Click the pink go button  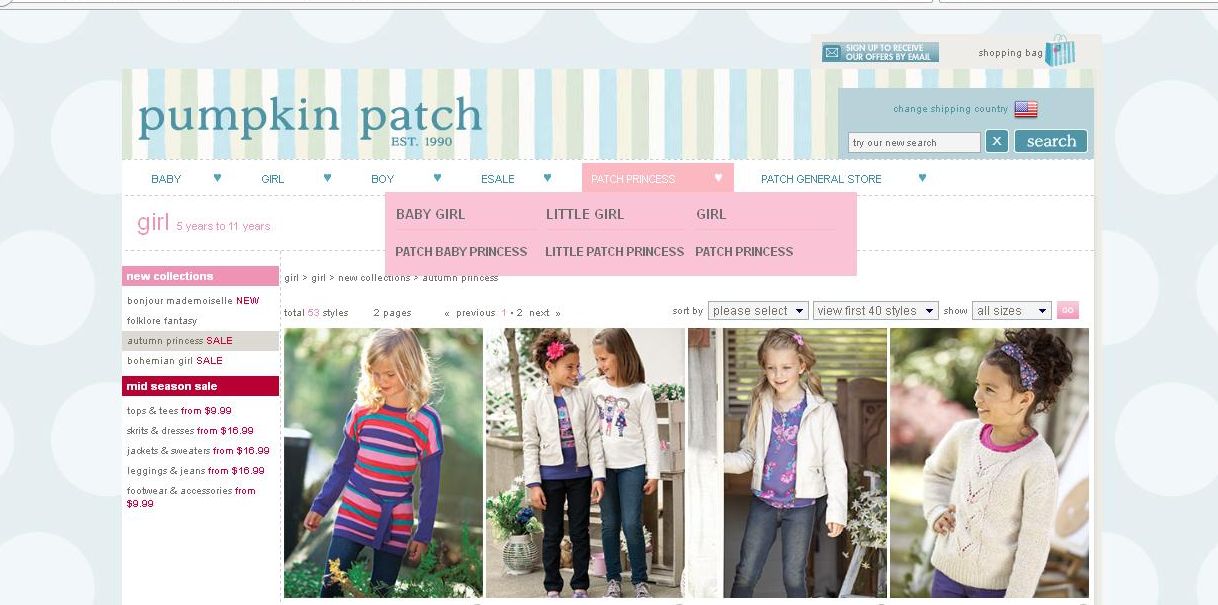1068,310
